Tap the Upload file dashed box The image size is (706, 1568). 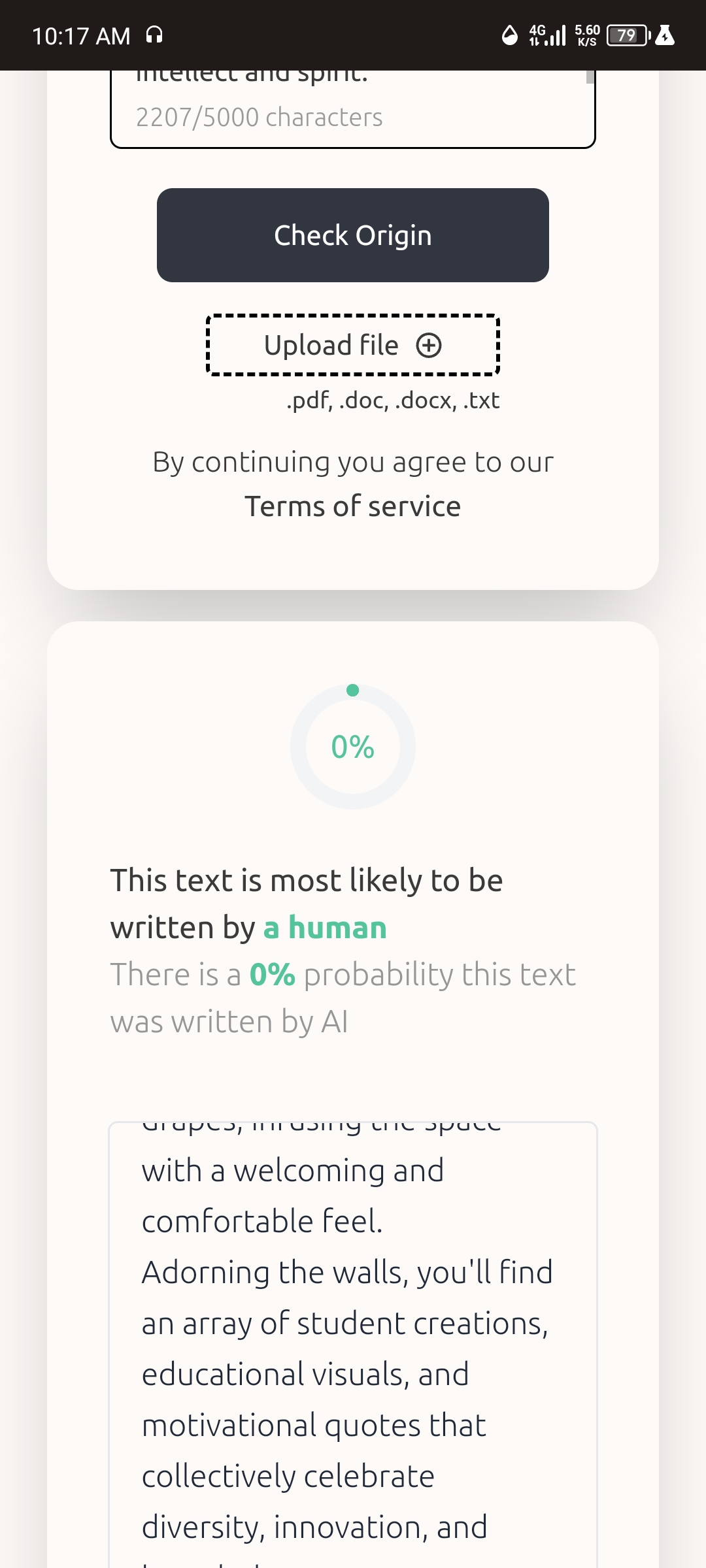pos(353,345)
